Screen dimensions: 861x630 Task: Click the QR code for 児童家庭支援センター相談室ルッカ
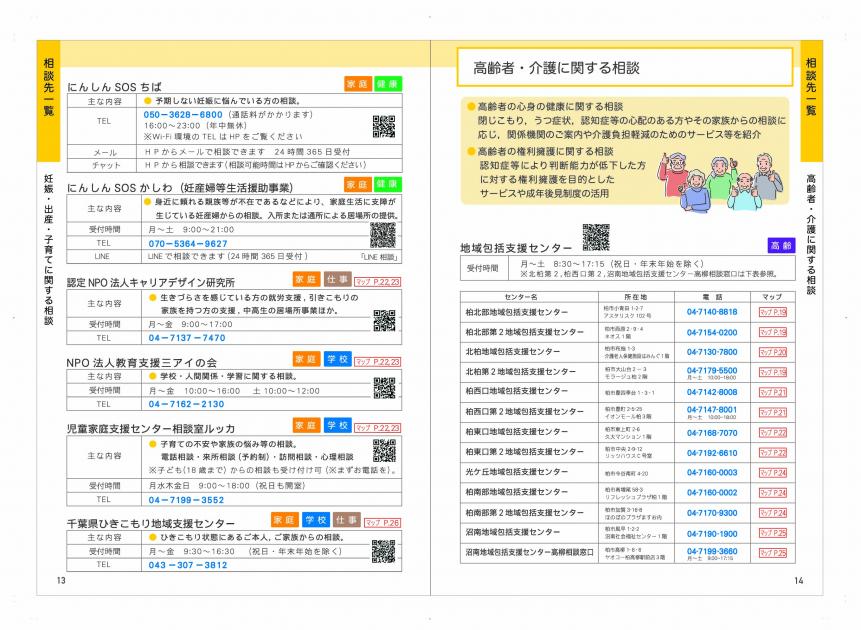(383, 451)
